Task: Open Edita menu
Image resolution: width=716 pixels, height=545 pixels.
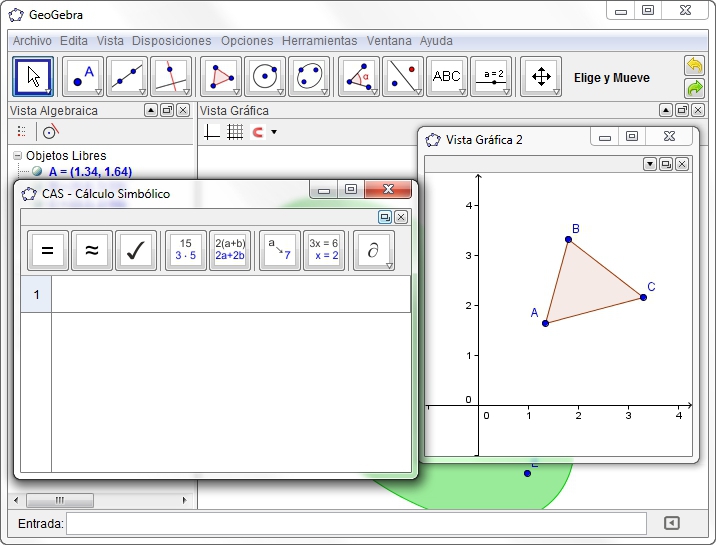Action: tap(74, 41)
